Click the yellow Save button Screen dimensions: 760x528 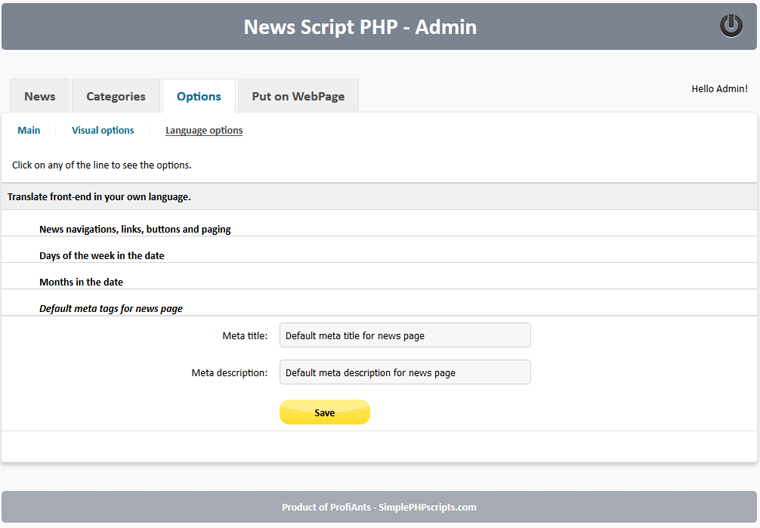coord(325,412)
